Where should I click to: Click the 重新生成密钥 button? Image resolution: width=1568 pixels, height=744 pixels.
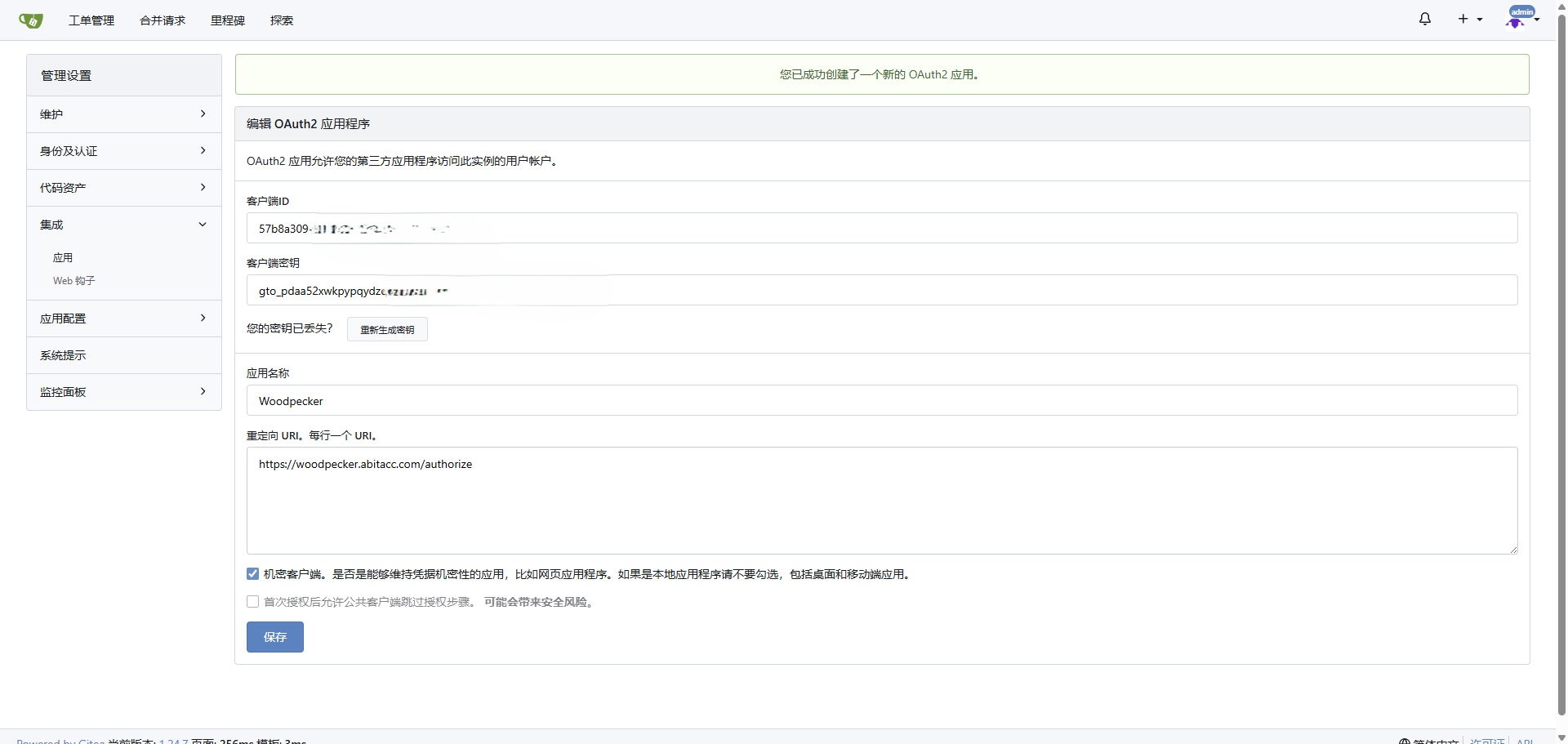(387, 329)
